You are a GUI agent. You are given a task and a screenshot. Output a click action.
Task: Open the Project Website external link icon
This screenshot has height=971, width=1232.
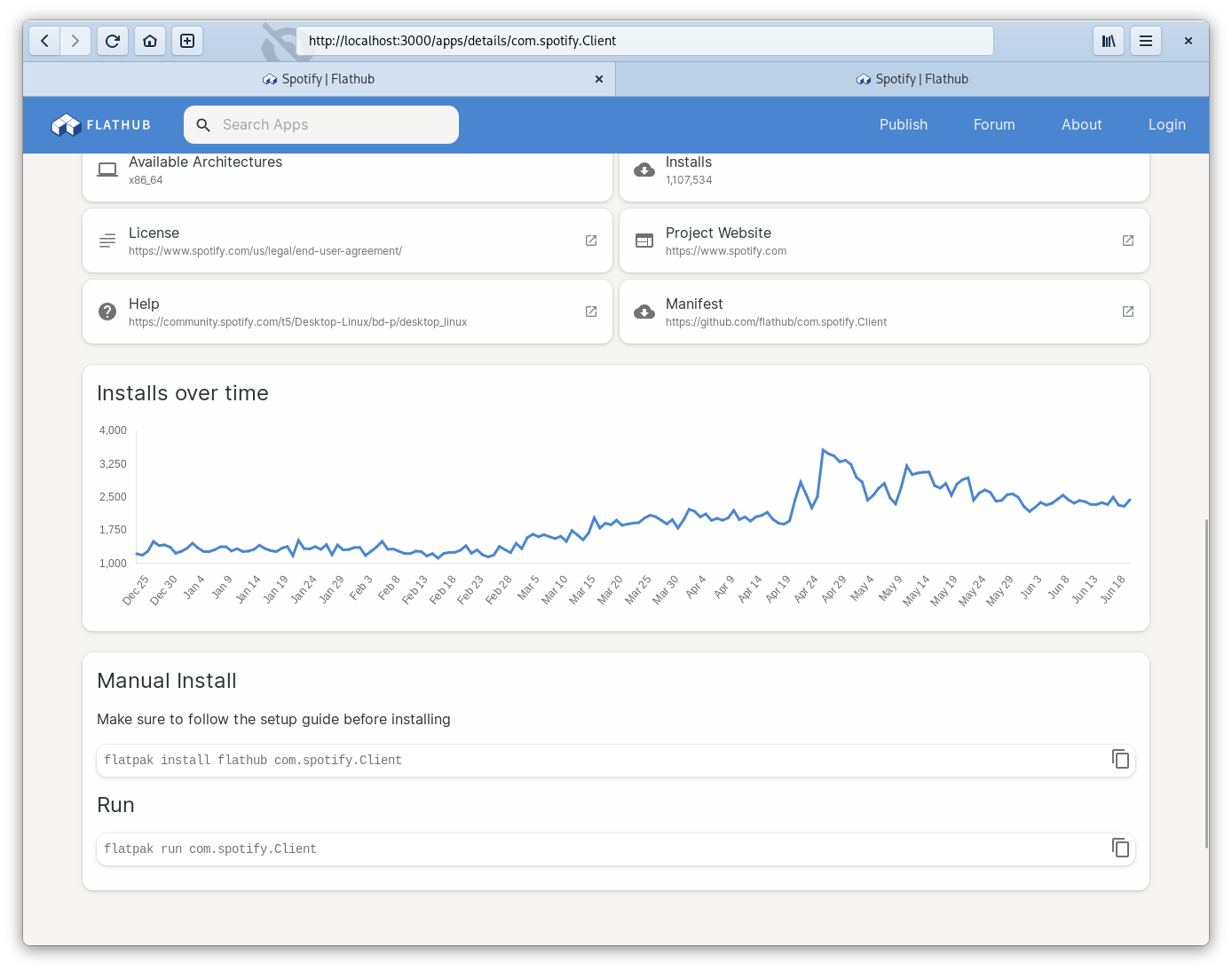1128,241
